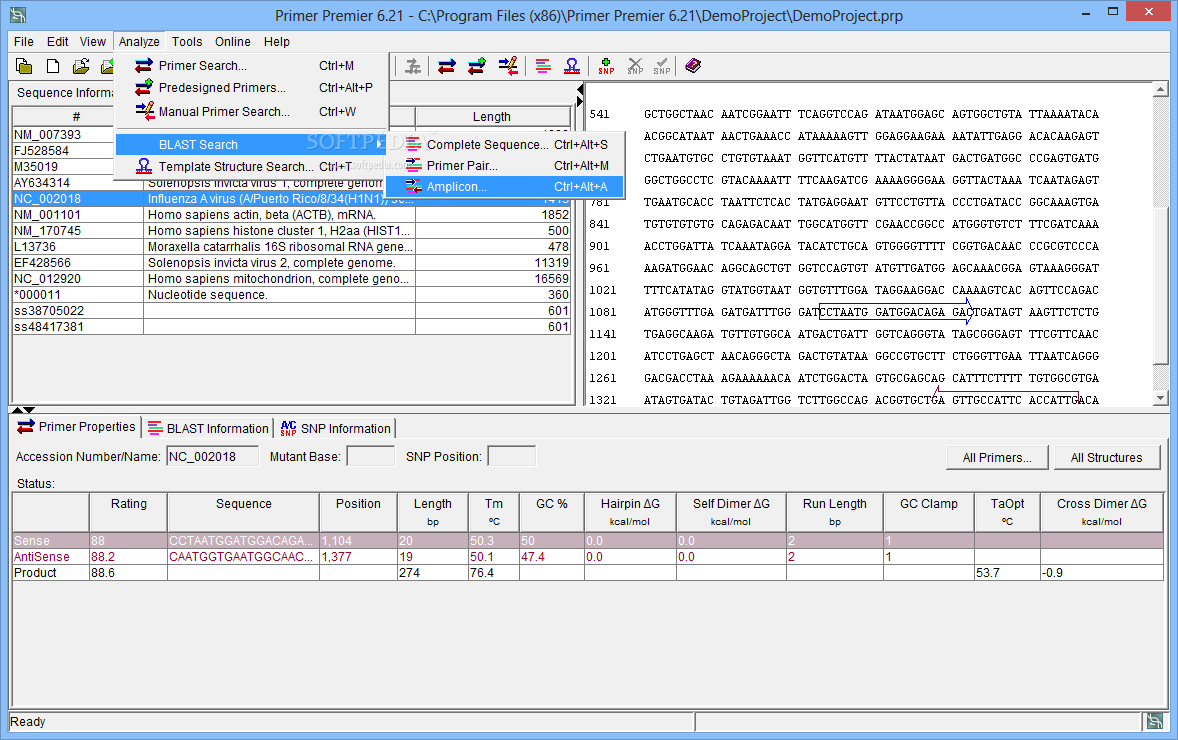Click the All Primers button

pyautogui.click(x=997, y=458)
